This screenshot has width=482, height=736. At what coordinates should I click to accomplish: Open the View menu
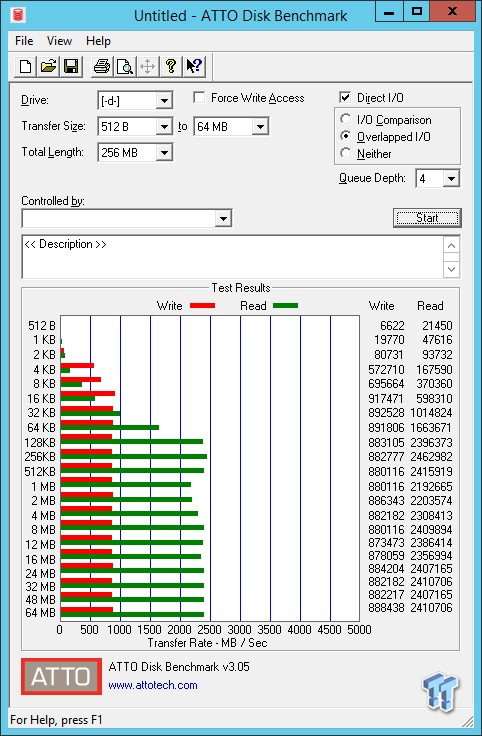(x=59, y=41)
